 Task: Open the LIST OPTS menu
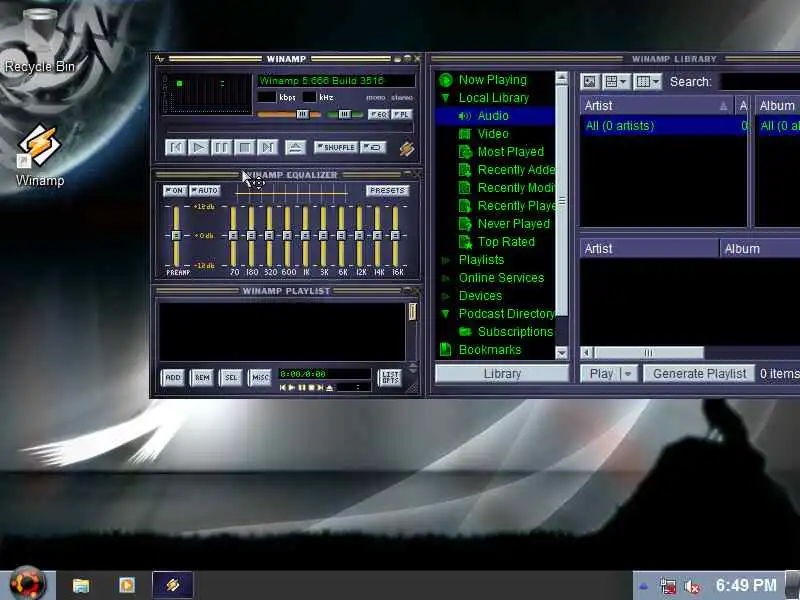coord(390,378)
